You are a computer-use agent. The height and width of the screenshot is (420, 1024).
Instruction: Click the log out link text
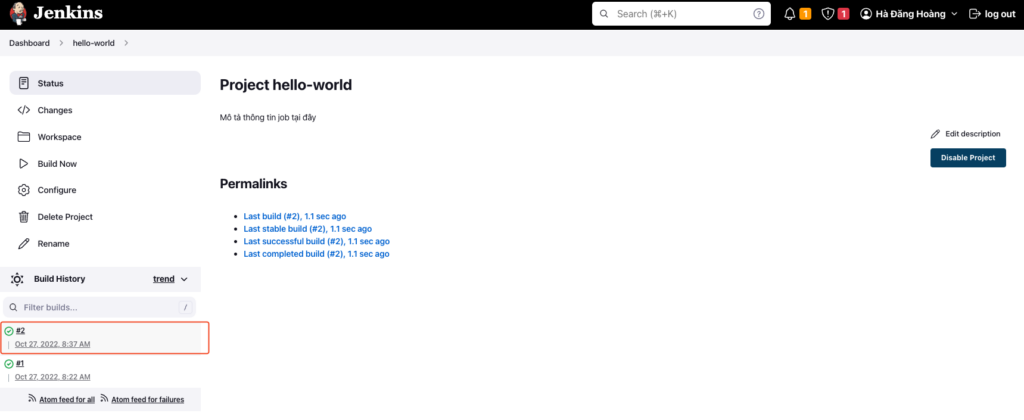coord(1000,14)
